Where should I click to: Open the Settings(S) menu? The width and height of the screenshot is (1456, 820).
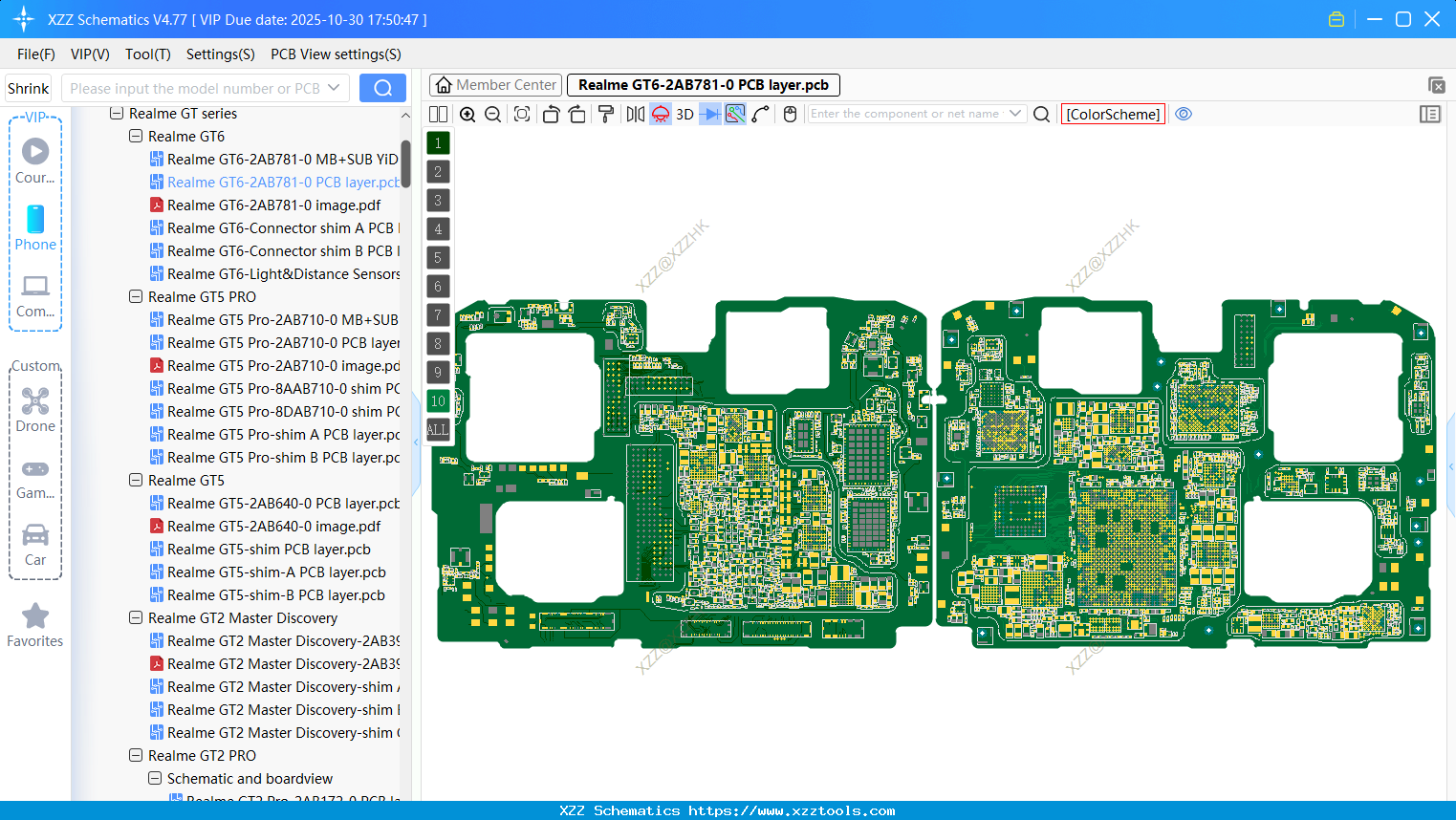tap(221, 54)
